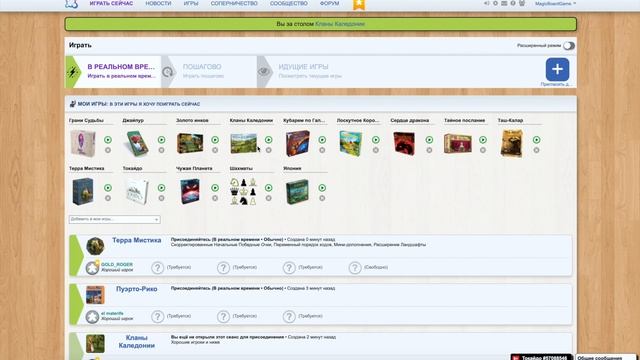This screenshot has height=360, width=640.
Task: Open the Сердце дракона game box thumbnail
Action: click(x=404, y=143)
